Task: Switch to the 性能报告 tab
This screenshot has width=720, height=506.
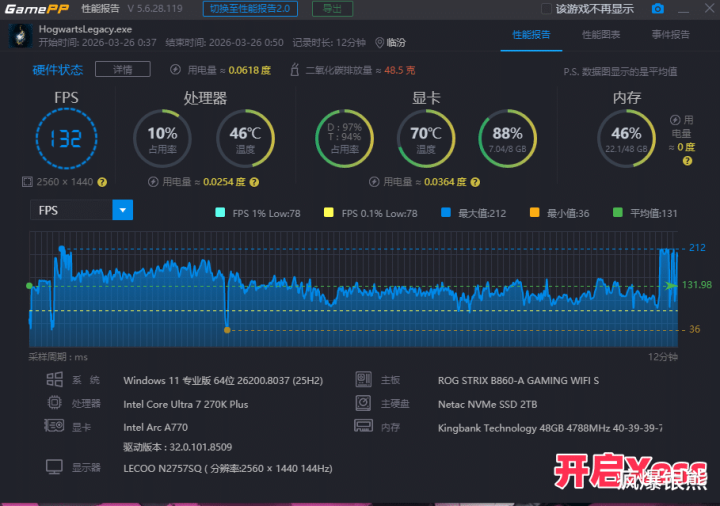Action: [x=531, y=34]
